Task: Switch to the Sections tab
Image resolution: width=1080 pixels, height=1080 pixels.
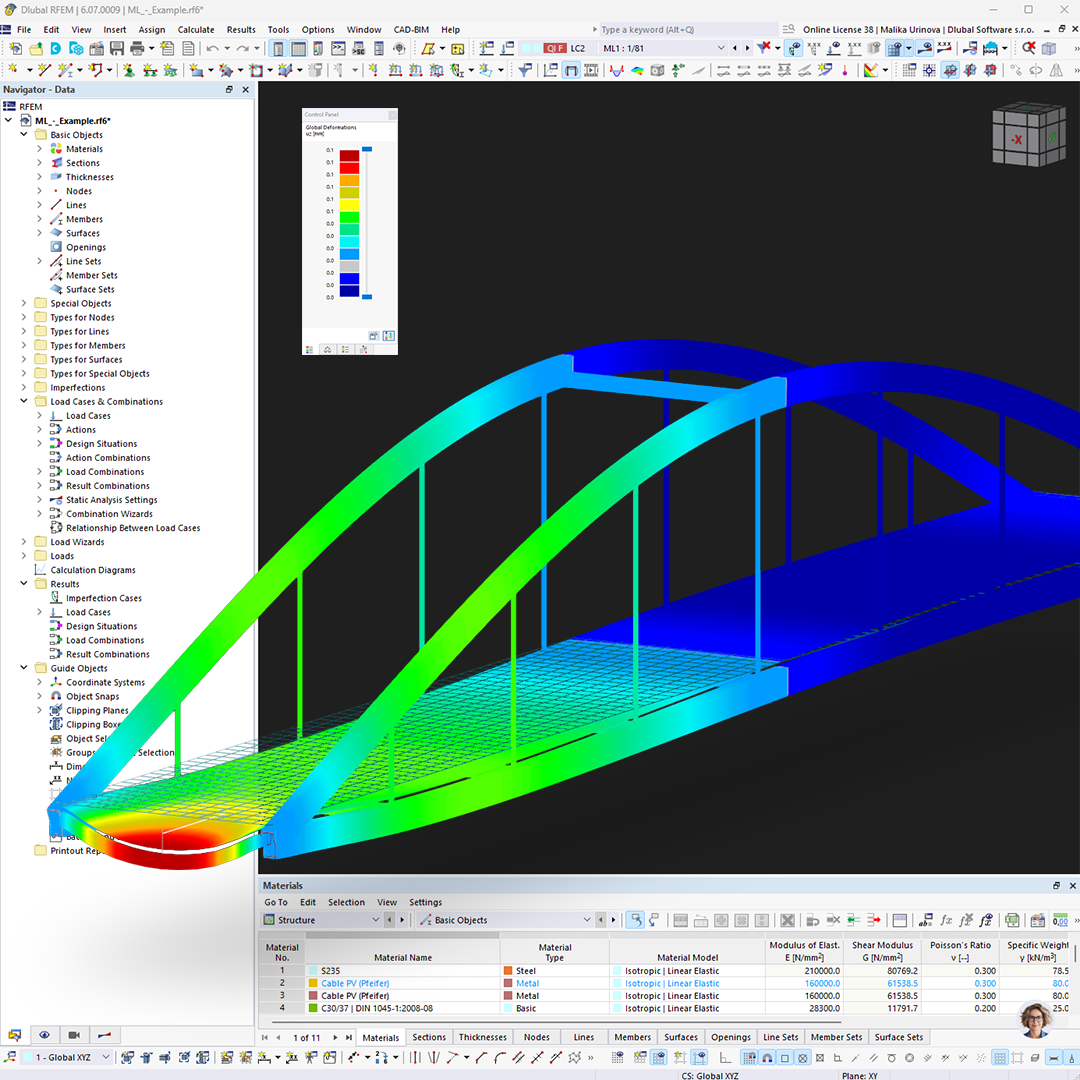Action: click(429, 1037)
